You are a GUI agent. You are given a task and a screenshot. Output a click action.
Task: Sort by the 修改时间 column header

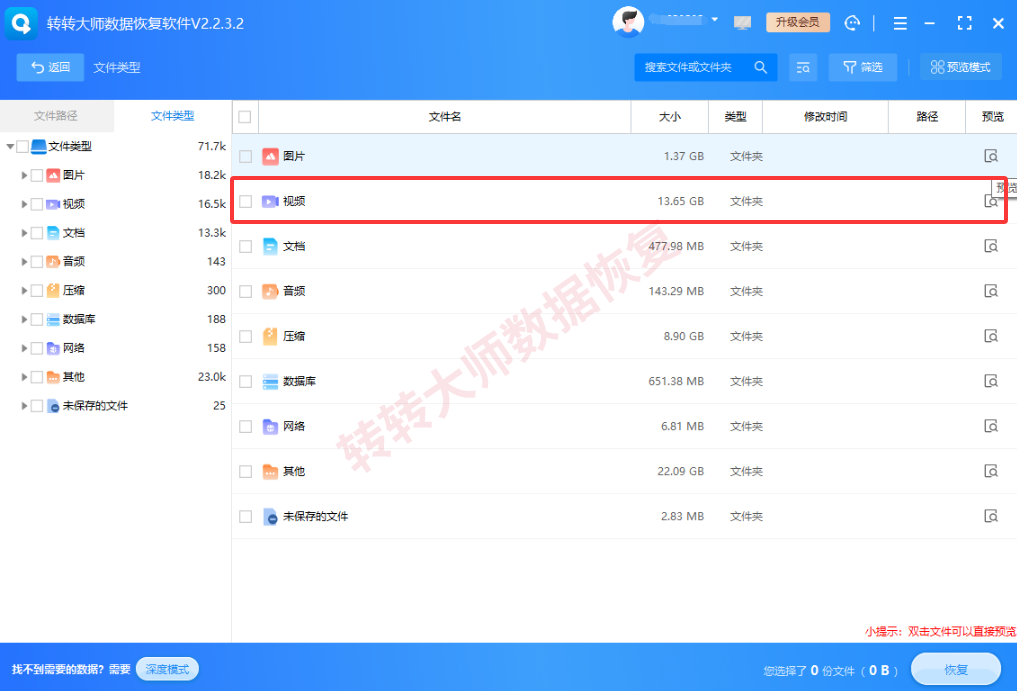point(825,117)
